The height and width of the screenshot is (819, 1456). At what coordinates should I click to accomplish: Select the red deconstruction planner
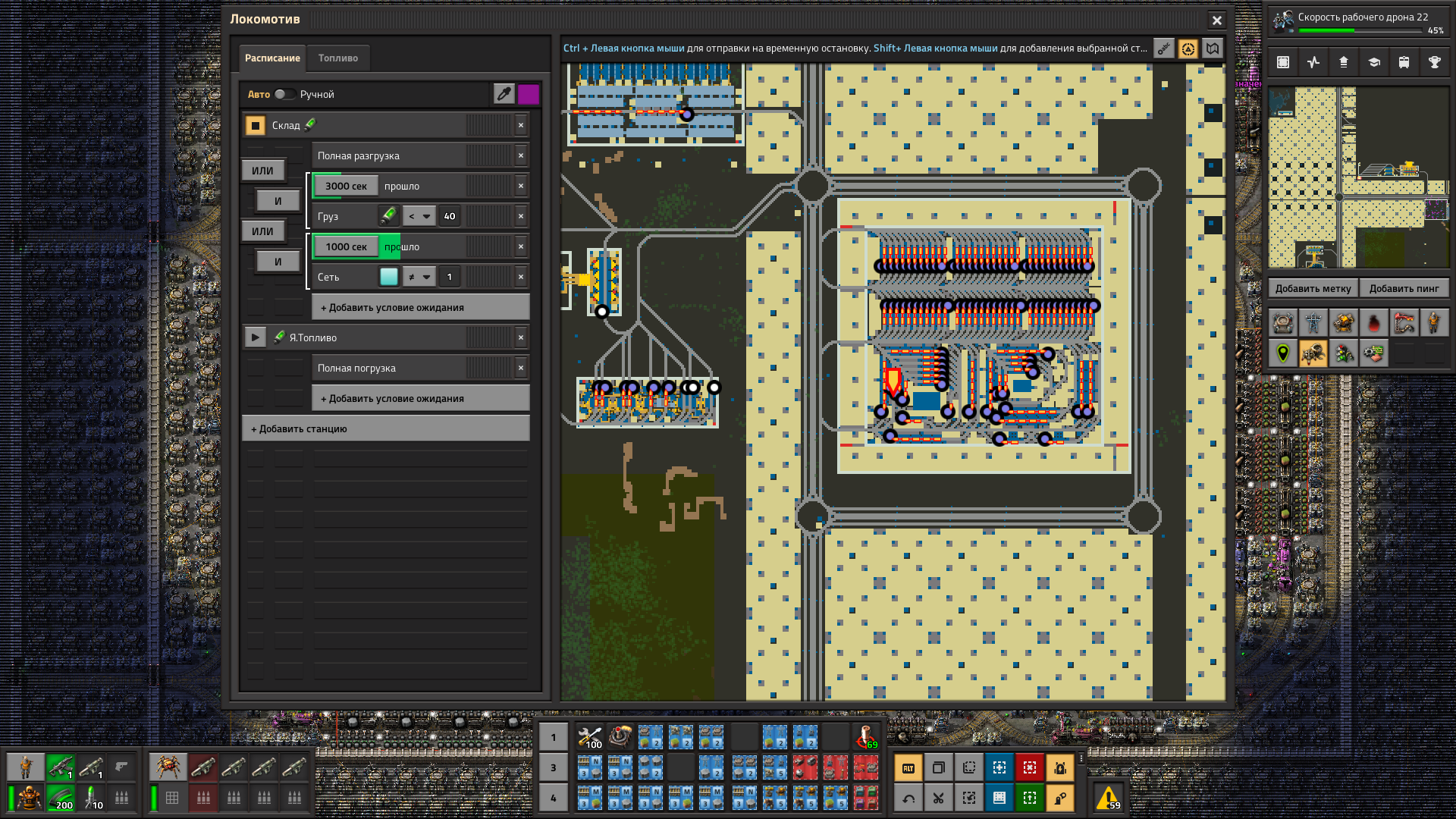coord(1030,768)
